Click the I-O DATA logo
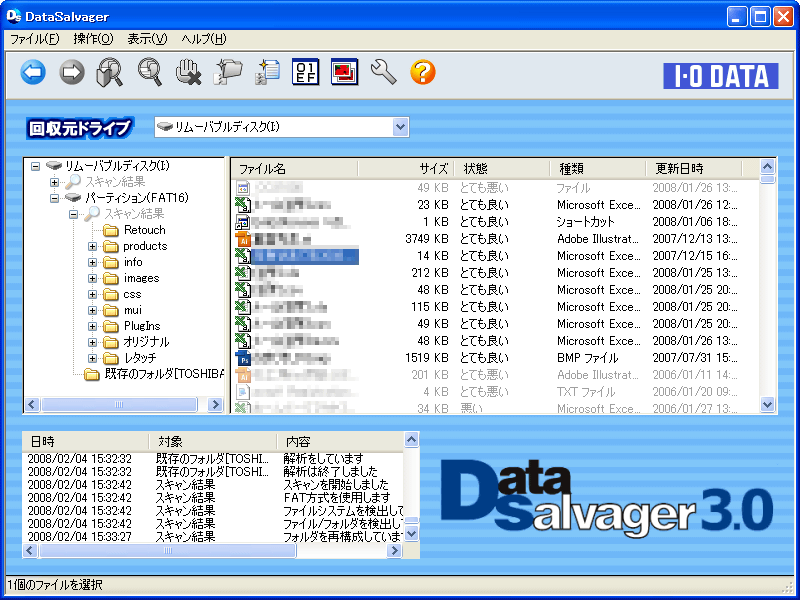This screenshot has height=600, width=800. tap(720, 76)
